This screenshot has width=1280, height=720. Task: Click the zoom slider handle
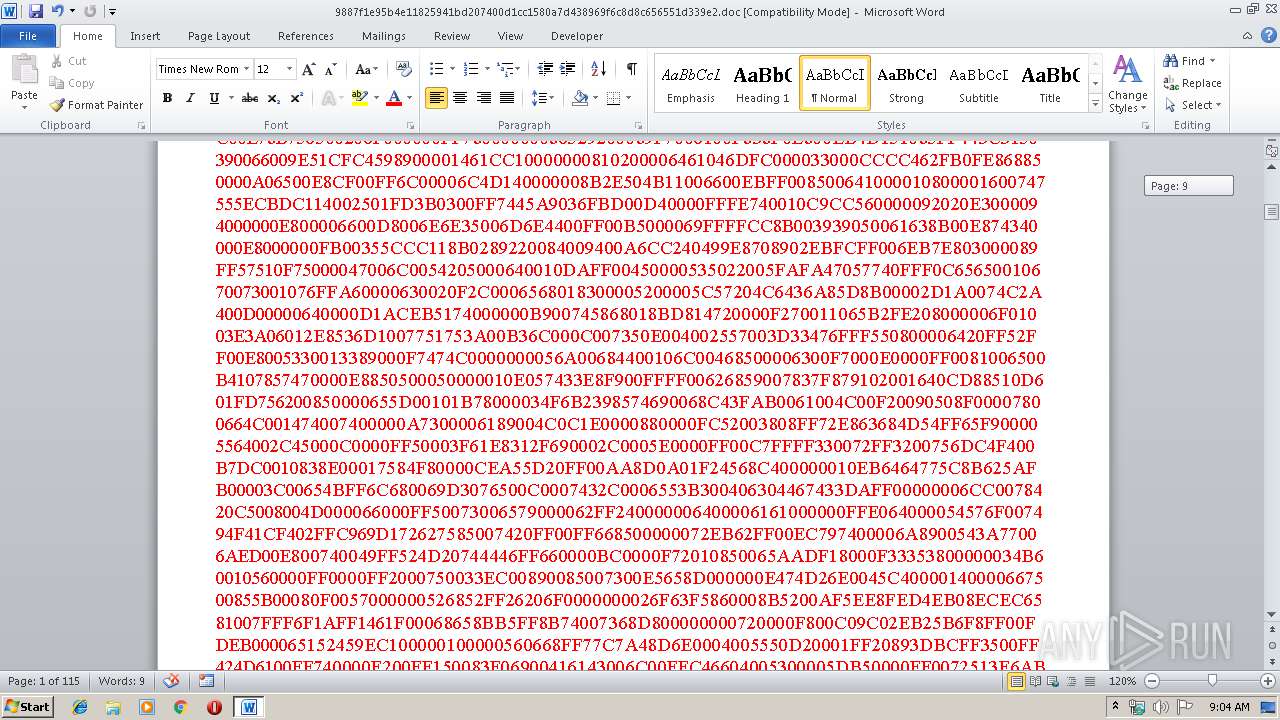(x=1211, y=681)
